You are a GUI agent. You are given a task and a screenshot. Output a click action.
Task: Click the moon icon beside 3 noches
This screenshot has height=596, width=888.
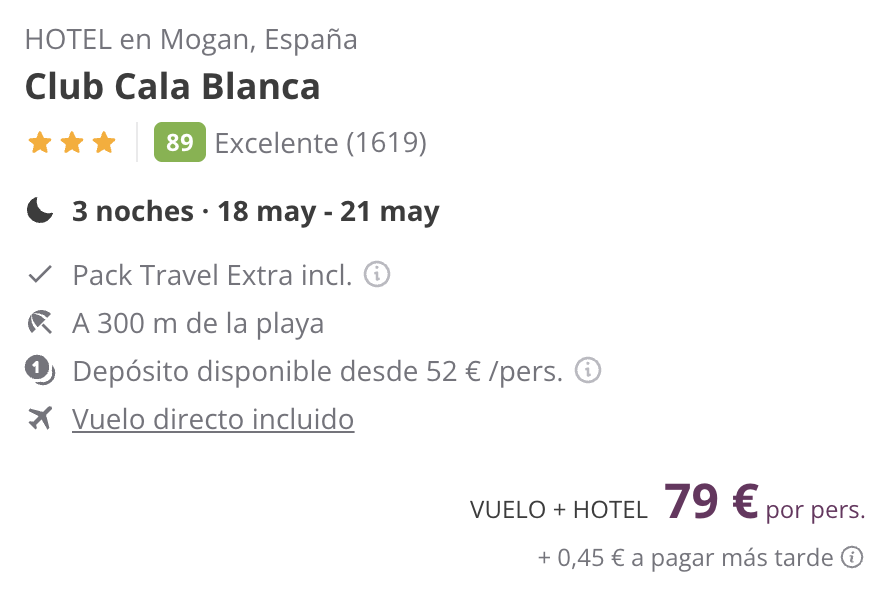(x=40, y=210)
